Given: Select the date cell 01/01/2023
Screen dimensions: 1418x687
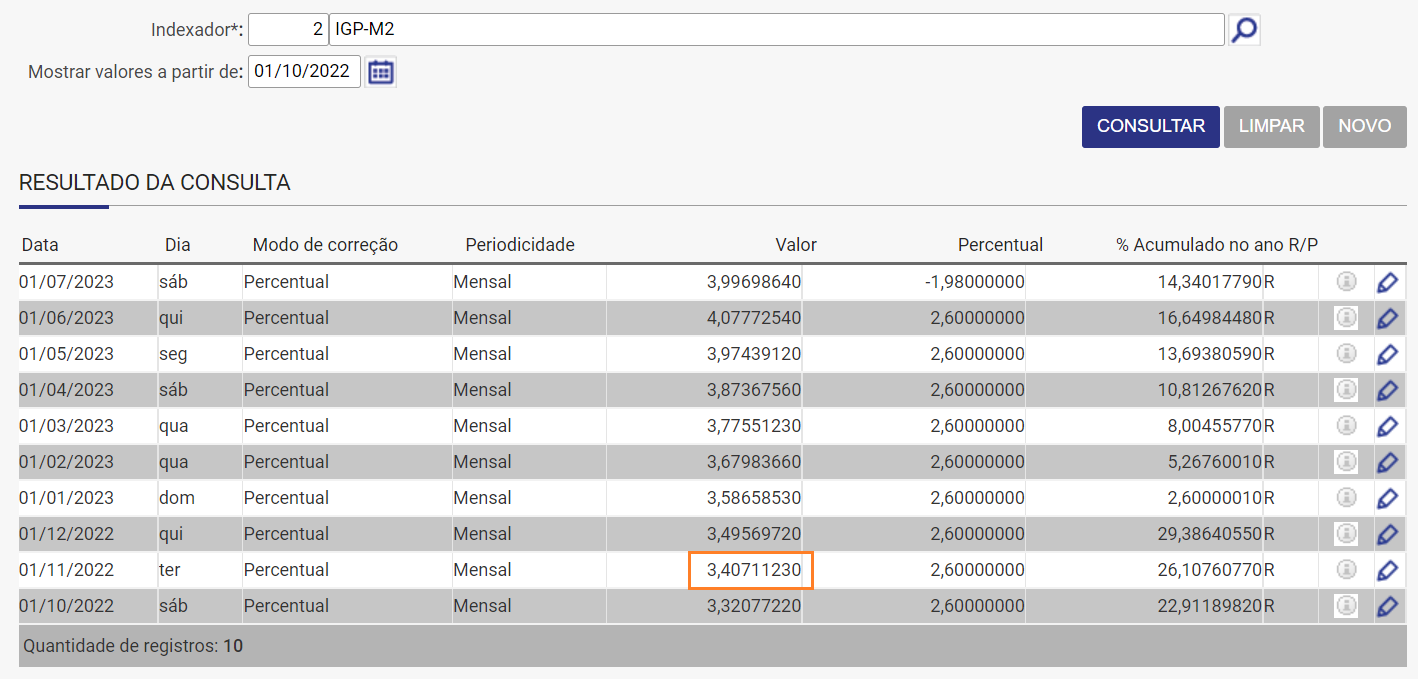Looking at the screenshot, I should [x=67, y=498].
